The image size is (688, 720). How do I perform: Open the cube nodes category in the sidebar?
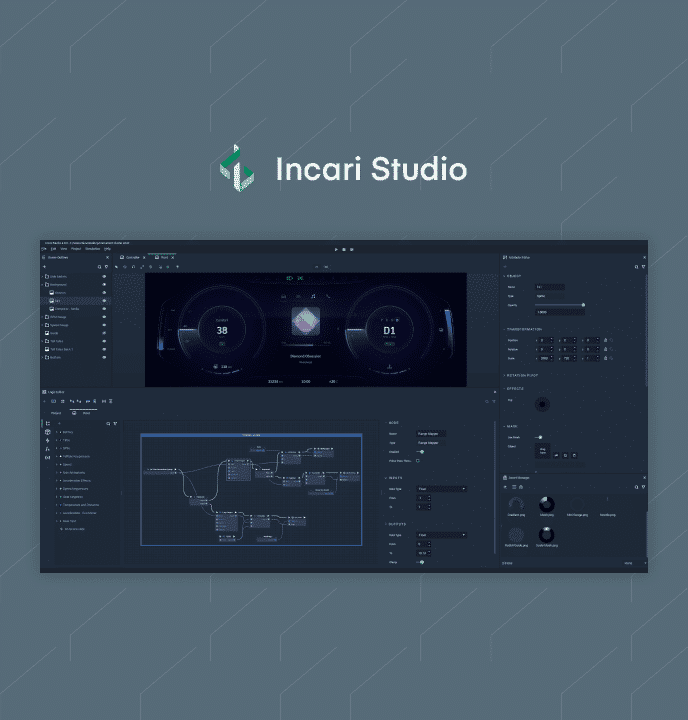pos(48,432)
